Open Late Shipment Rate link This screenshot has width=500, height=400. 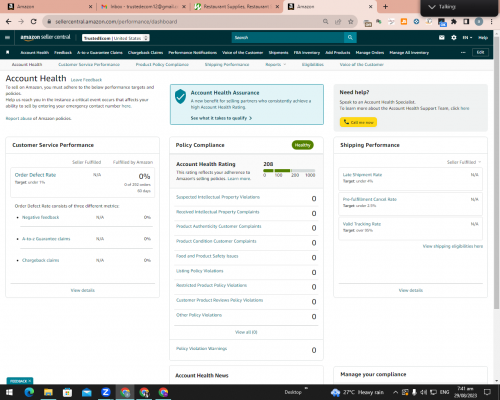(362, 175)
